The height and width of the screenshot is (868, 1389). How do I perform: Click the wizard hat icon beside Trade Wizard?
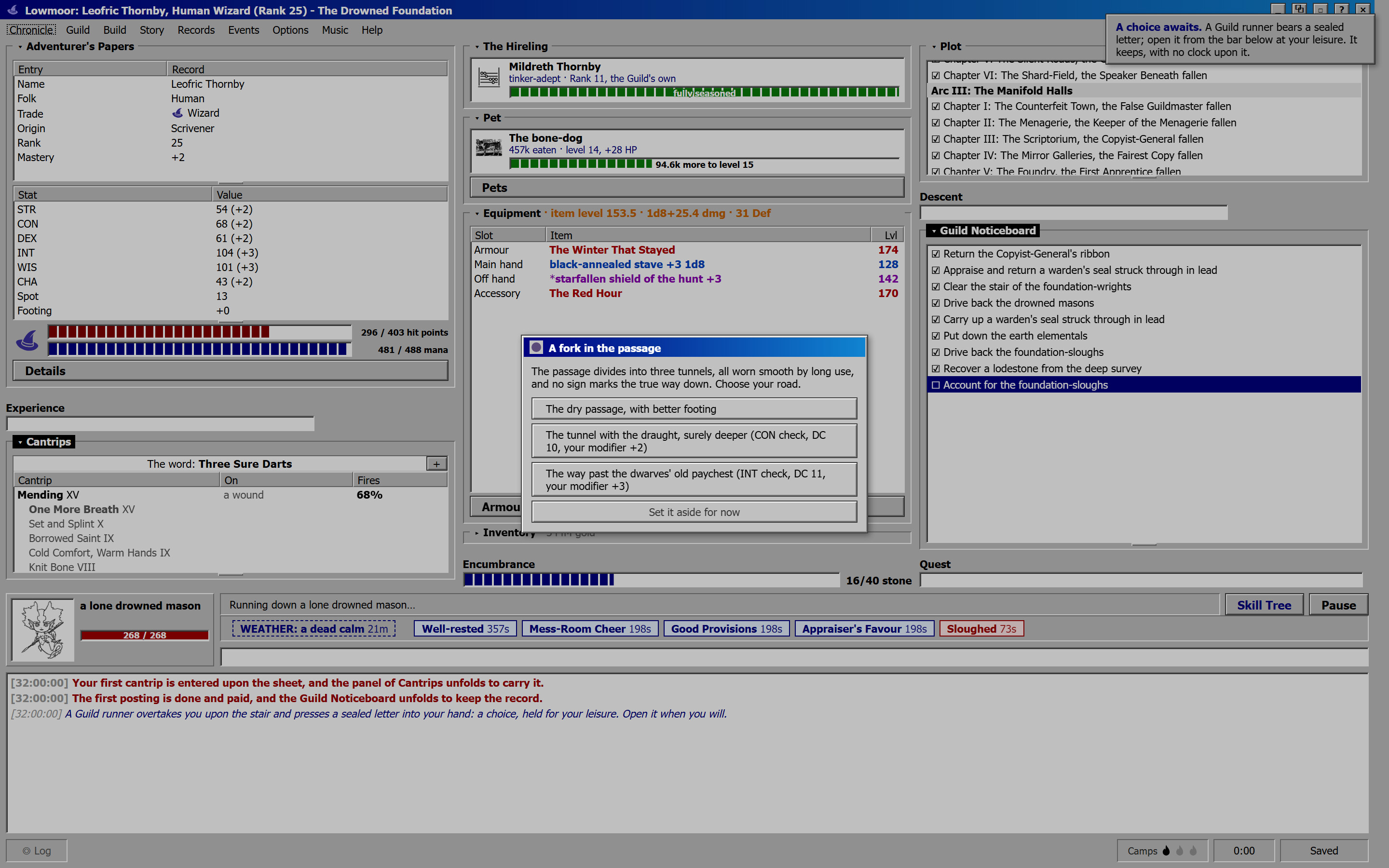point(177,113)
